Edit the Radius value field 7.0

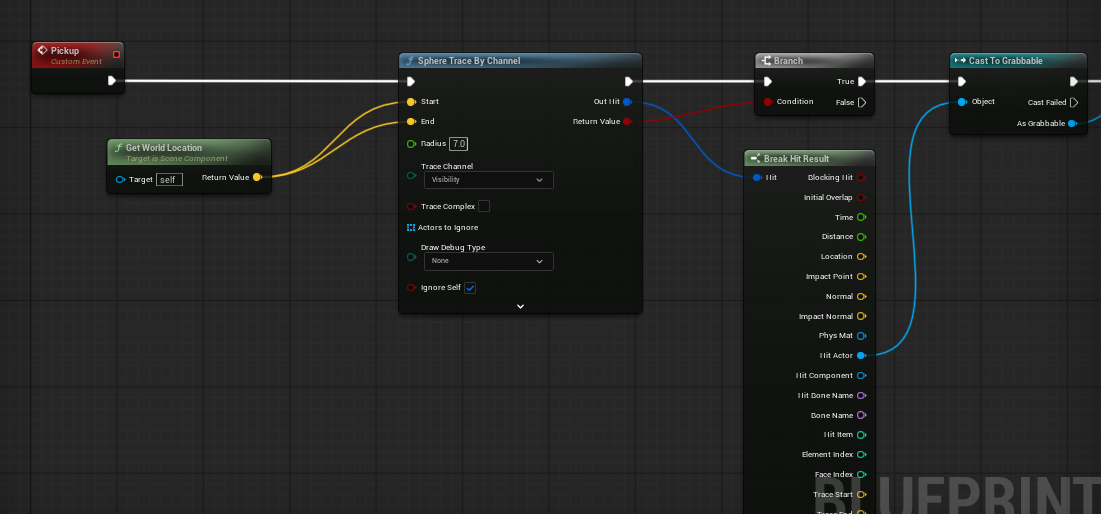(459, 144)
